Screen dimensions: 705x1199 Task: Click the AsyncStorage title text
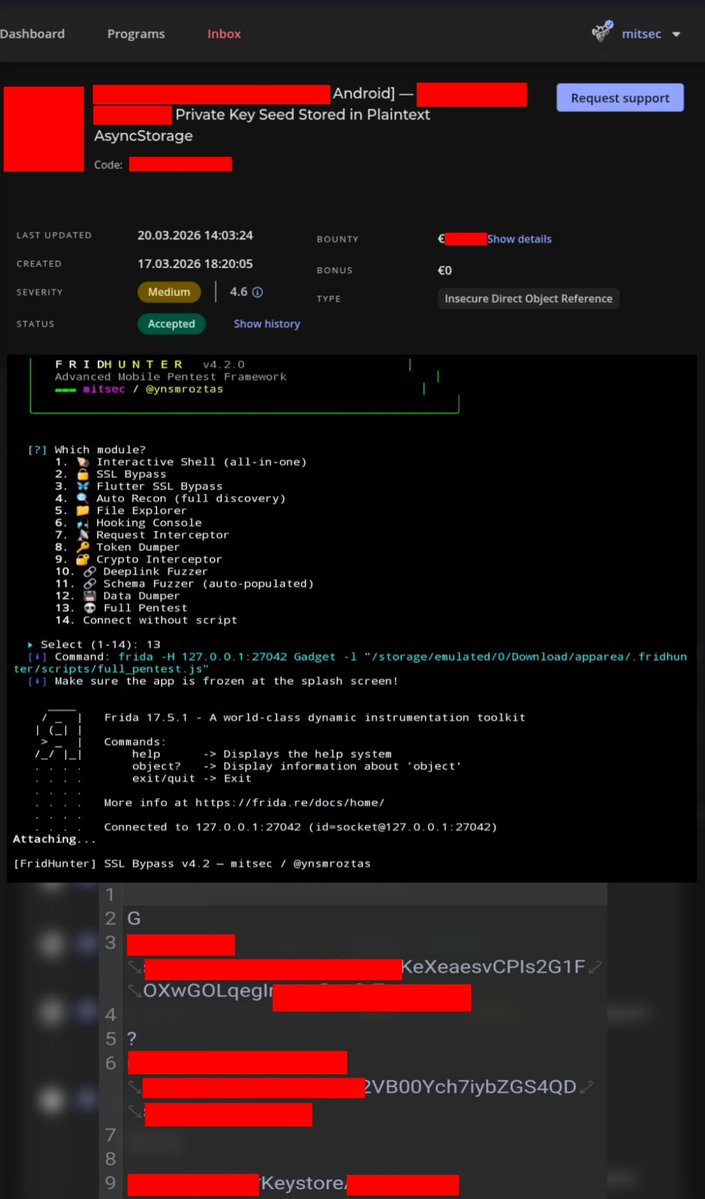pyautogui.click(x=143, y=136)
